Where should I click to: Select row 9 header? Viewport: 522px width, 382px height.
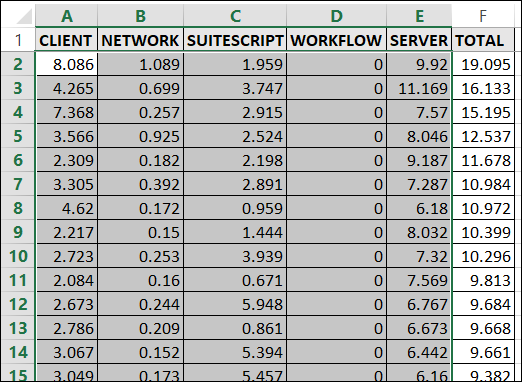tap(18, 232)
